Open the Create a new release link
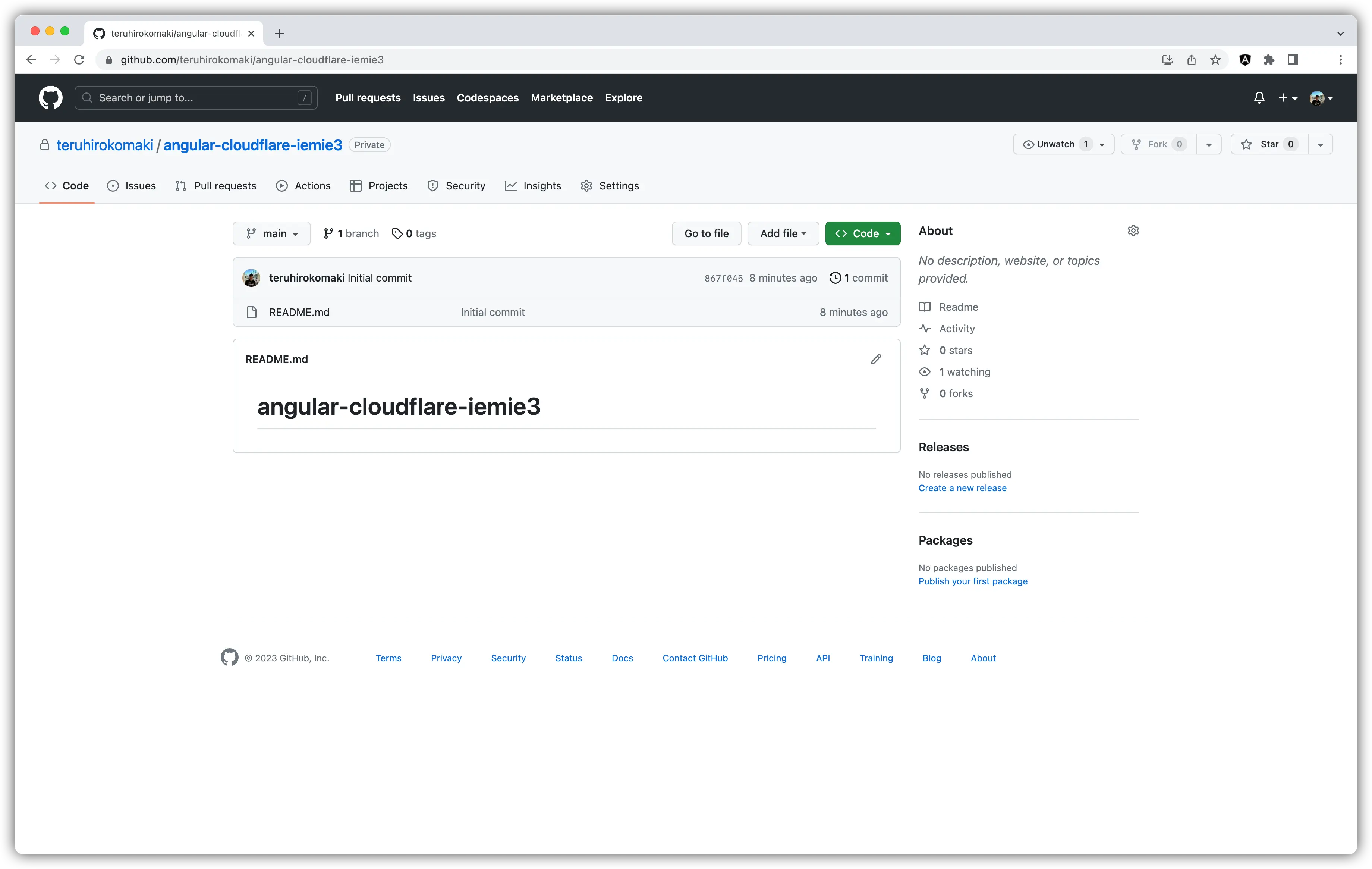This screenshot has height=869, width=1372. click(962, 488)
